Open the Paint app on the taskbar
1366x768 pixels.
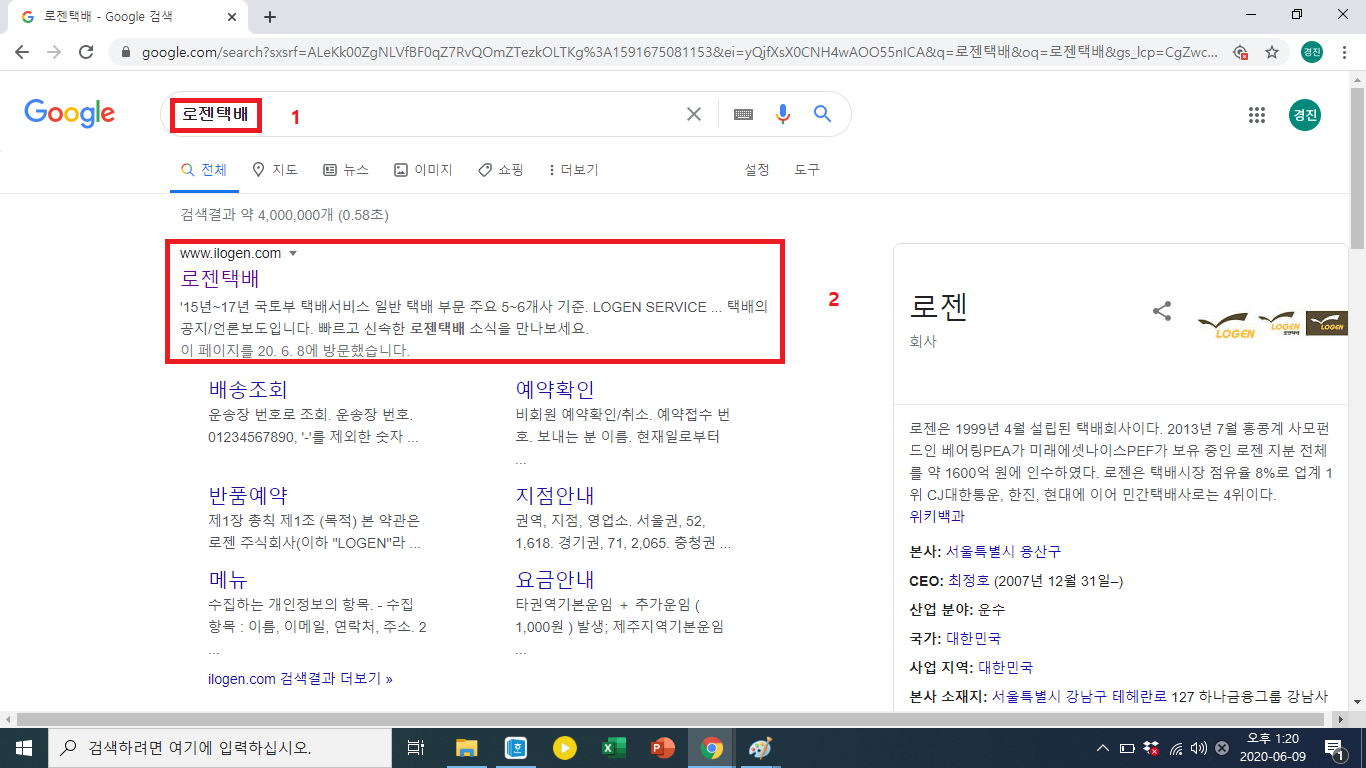tap(760, 747)
